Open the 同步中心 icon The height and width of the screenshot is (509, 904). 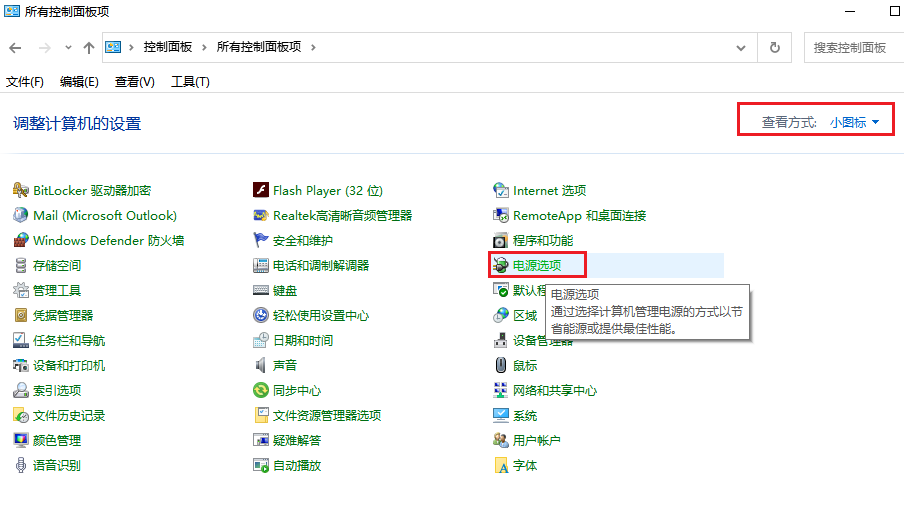tap(261, 390)
